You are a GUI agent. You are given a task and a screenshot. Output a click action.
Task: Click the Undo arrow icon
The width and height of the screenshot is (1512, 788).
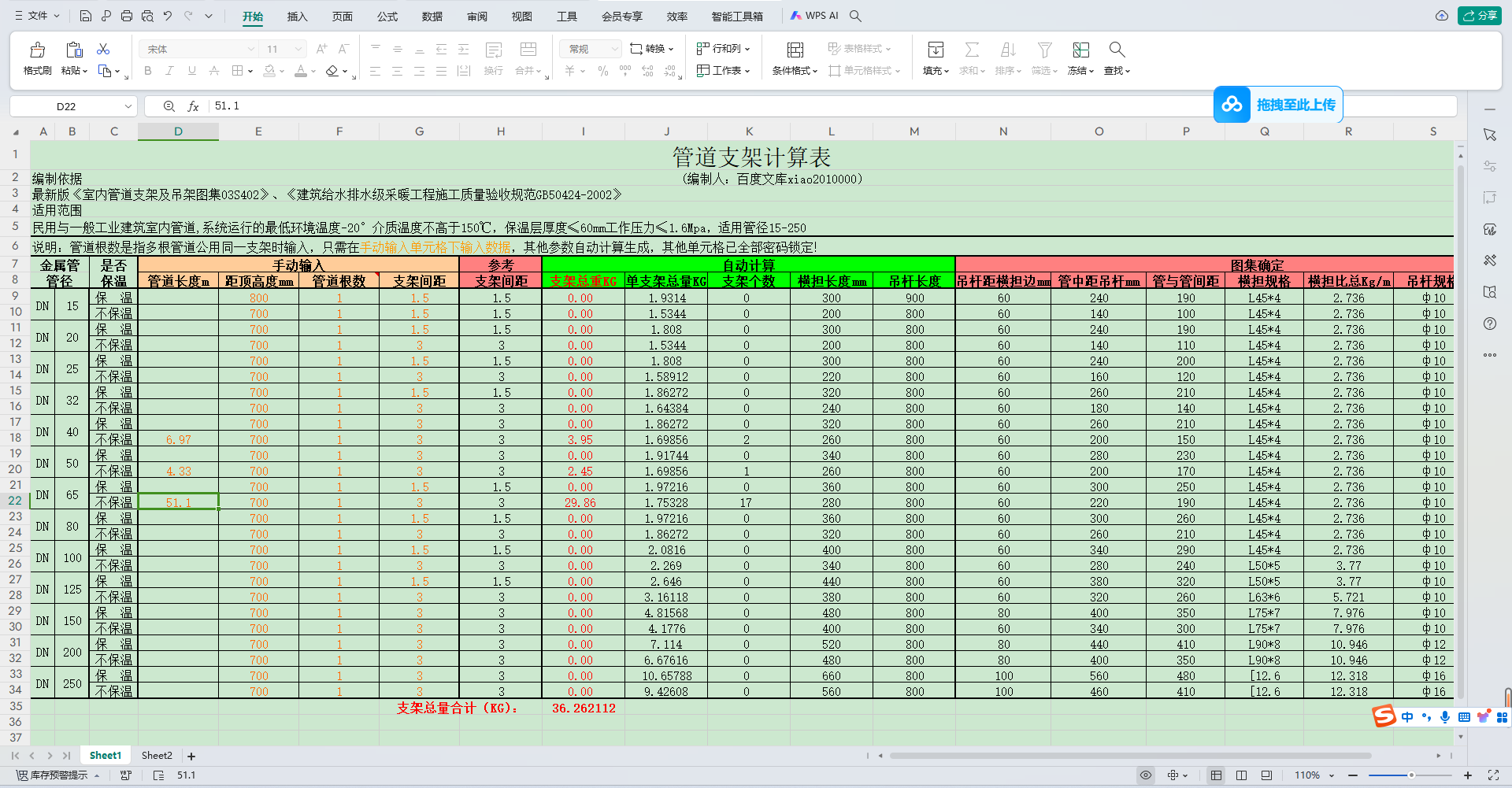[168, 16]
